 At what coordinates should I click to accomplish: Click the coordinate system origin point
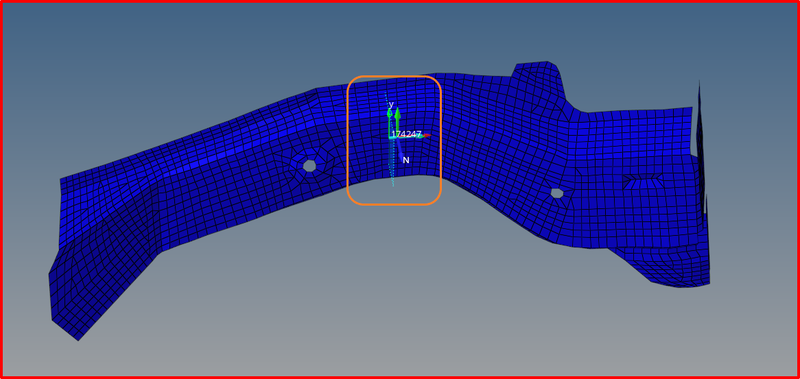click(x=391, y=137)
